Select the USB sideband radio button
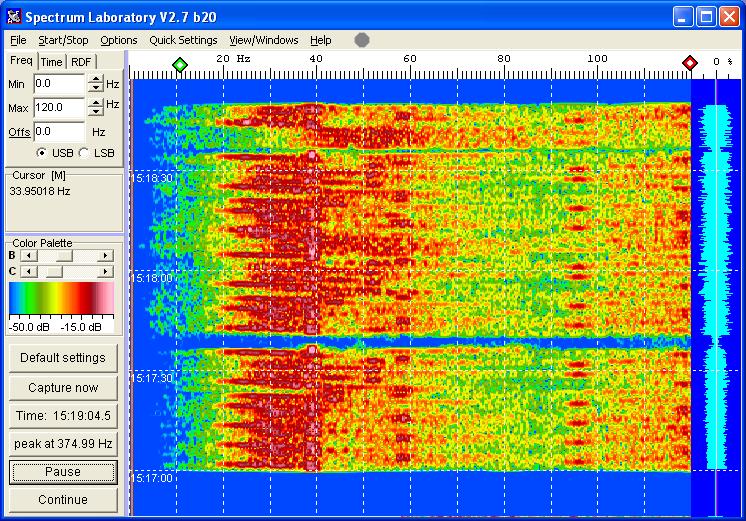The width and height of the screenshot is (746, 521). point(42,153)
